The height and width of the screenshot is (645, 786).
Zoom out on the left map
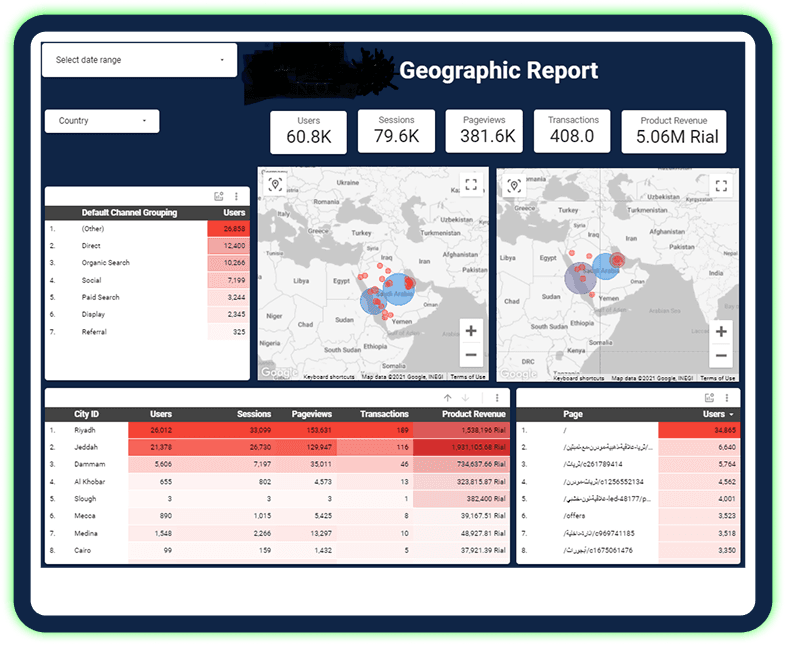pyautogui.click(x=470, y=355)
